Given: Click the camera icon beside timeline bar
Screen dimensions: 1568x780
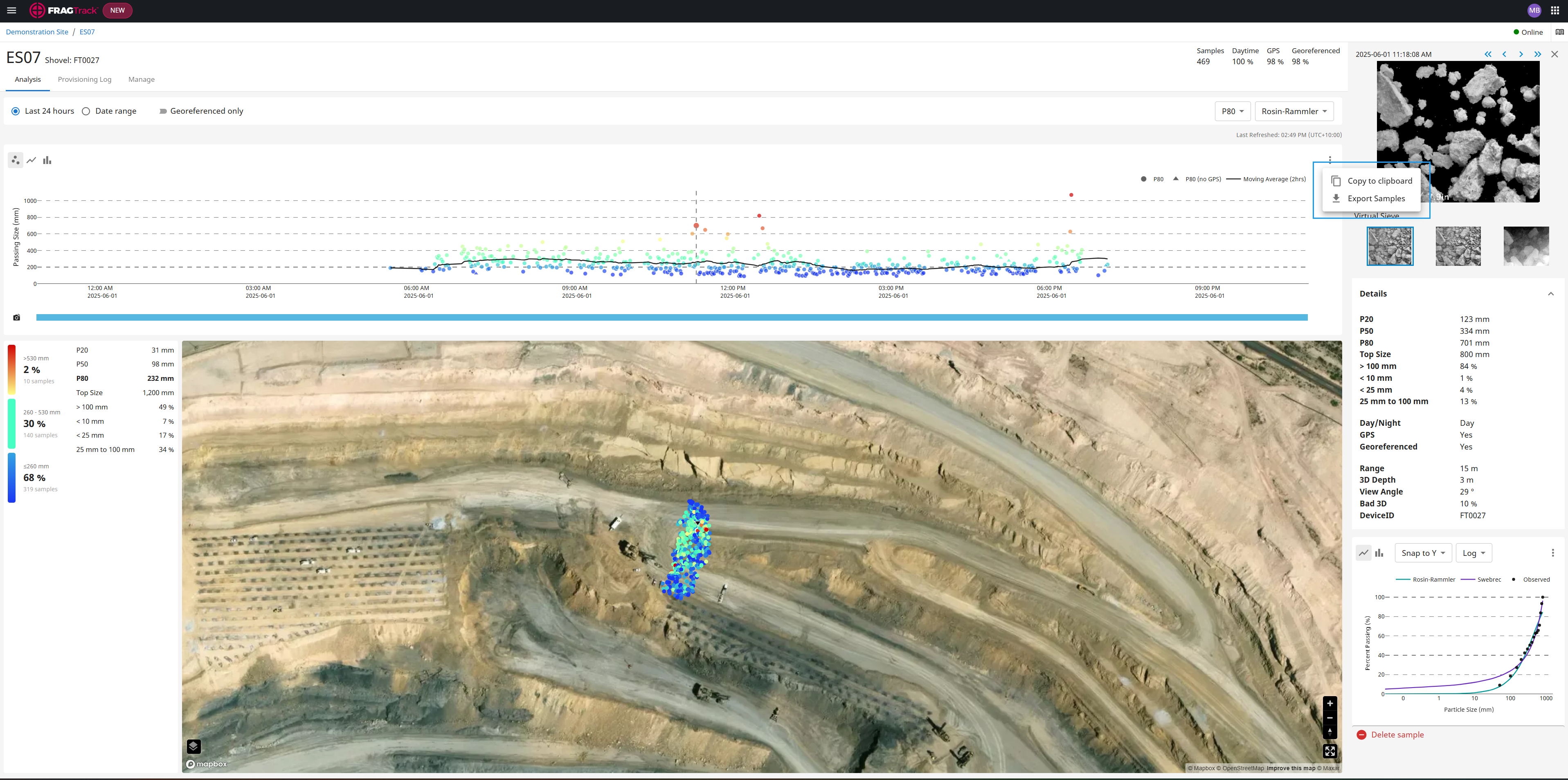Looking at the screenshot, I should coord(16,317).
